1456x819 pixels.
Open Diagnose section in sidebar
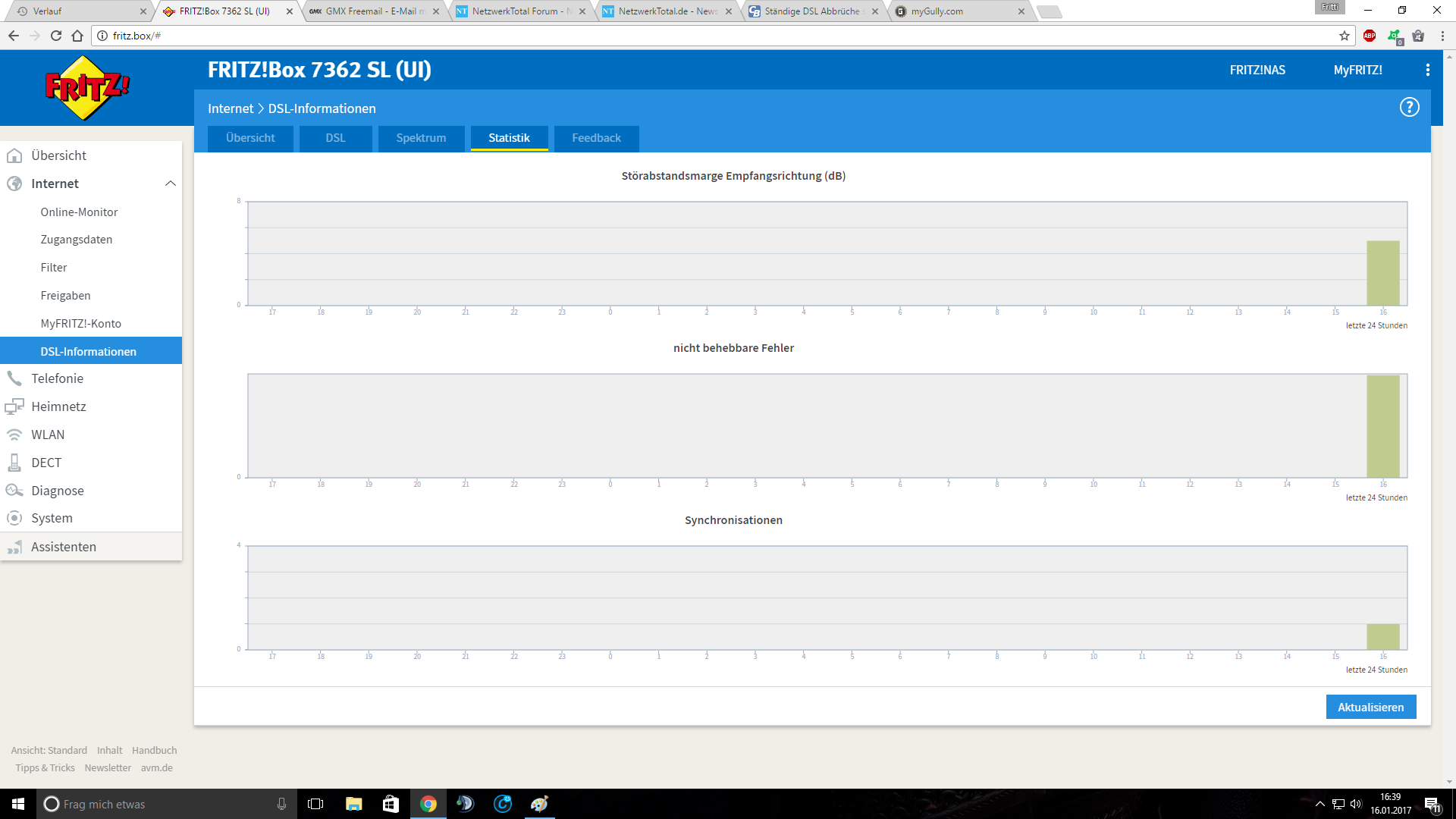click(x=57, y=491)
